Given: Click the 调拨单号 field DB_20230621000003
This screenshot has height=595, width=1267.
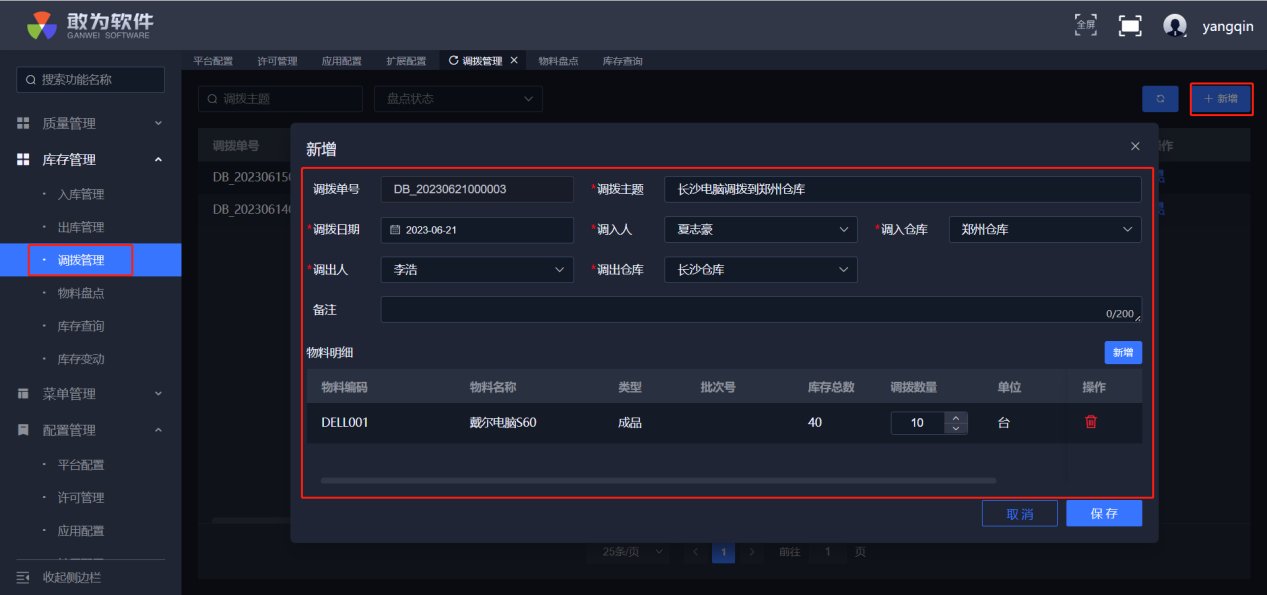Looking at the screenshot, I should click(x=477, y=189).
